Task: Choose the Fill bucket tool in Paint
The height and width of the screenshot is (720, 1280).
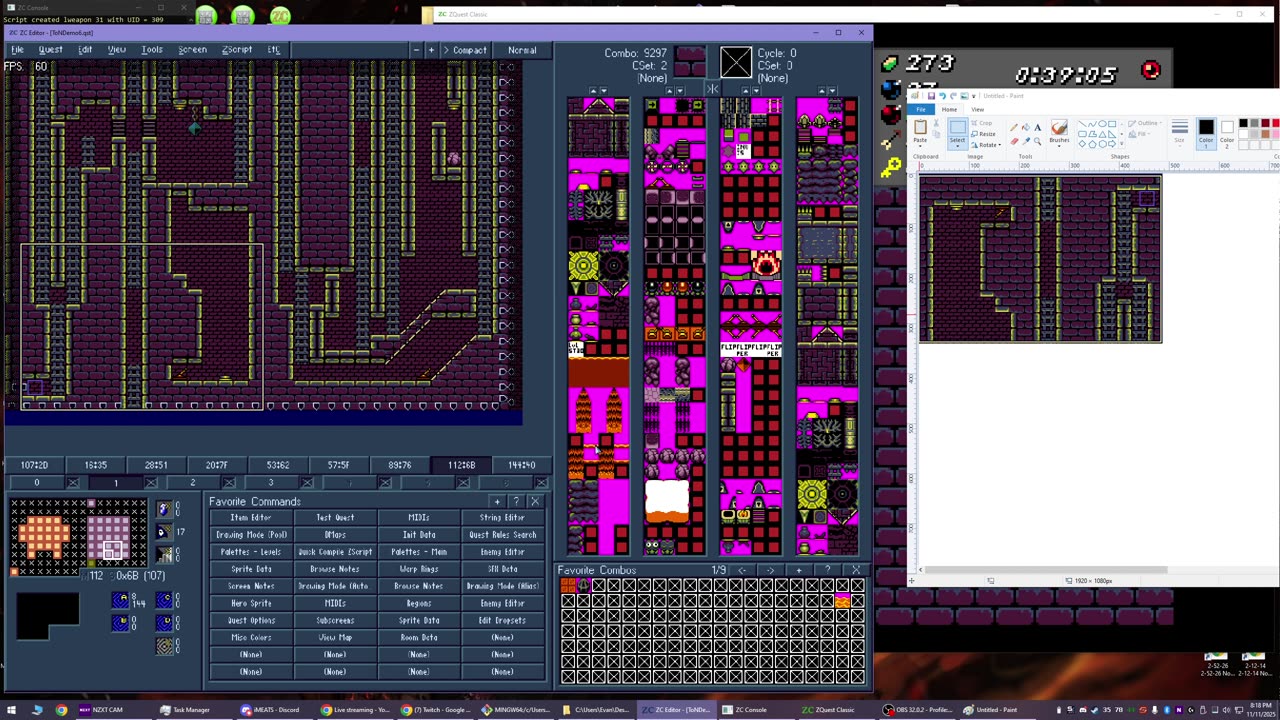Action: tap(1026, 127)
